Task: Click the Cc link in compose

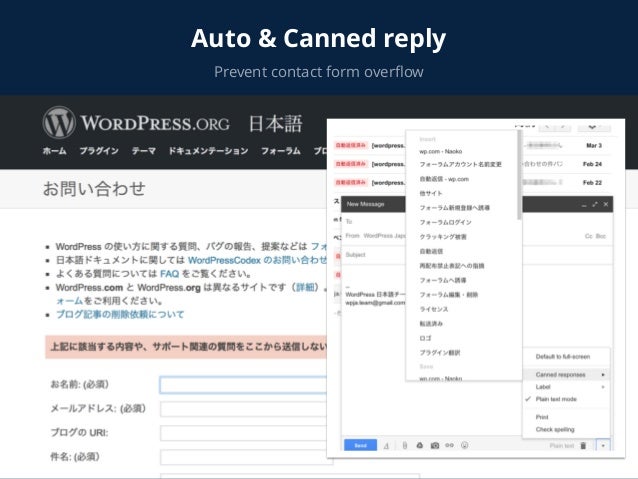Action: click(588, 236)
